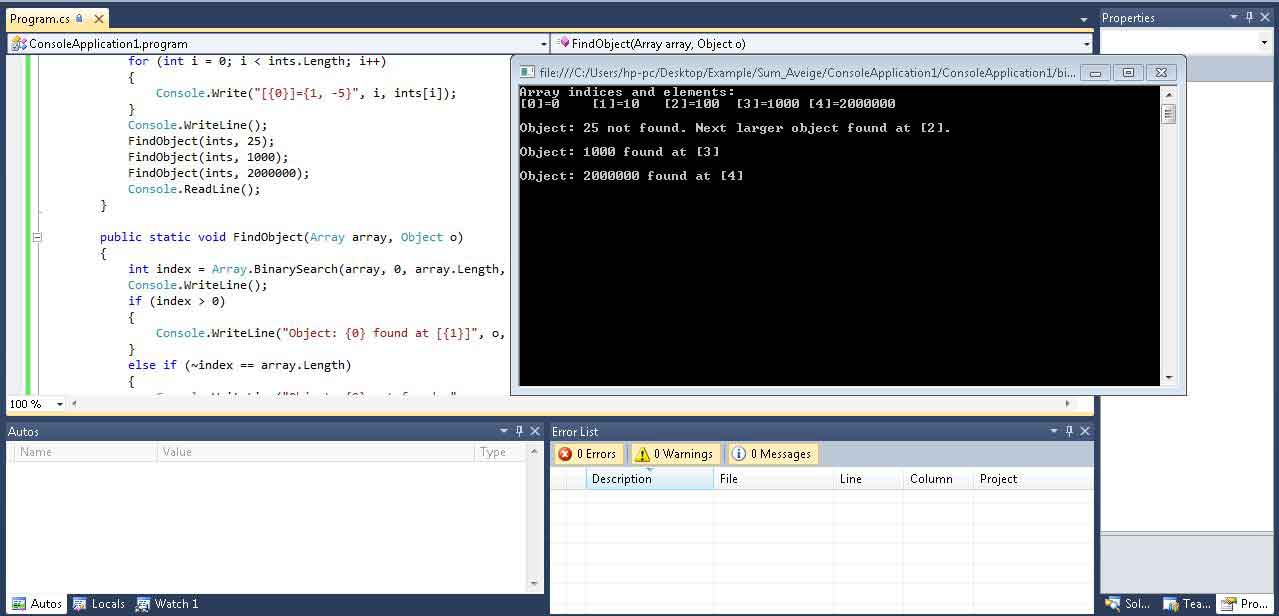Click the Line column header
Screen dimensions: 1279x616
click(x=851, y=479)
